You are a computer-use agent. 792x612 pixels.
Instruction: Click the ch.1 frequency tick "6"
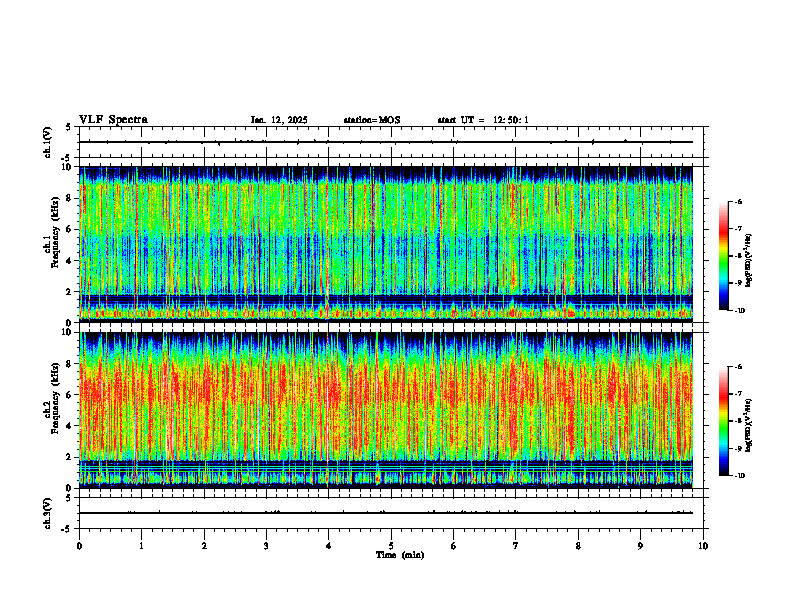(70, 229)
